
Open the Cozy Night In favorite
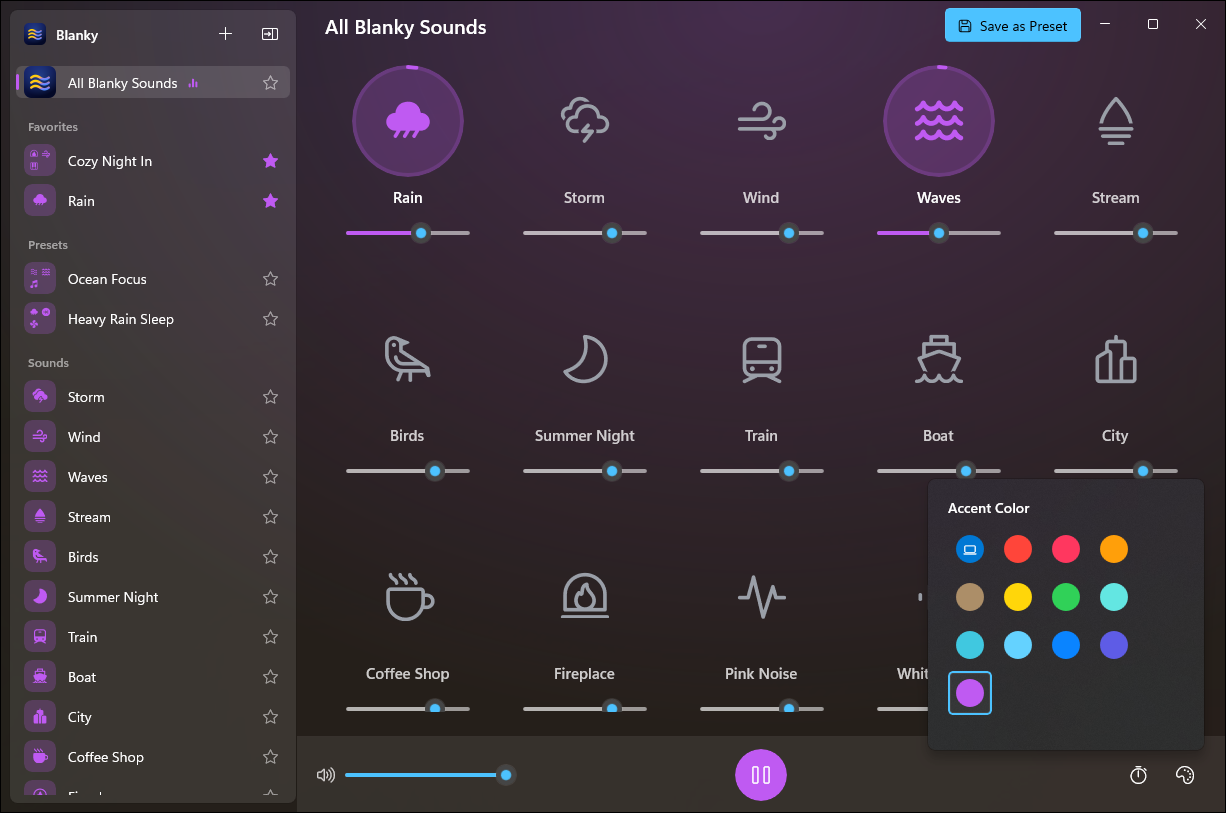153,161
